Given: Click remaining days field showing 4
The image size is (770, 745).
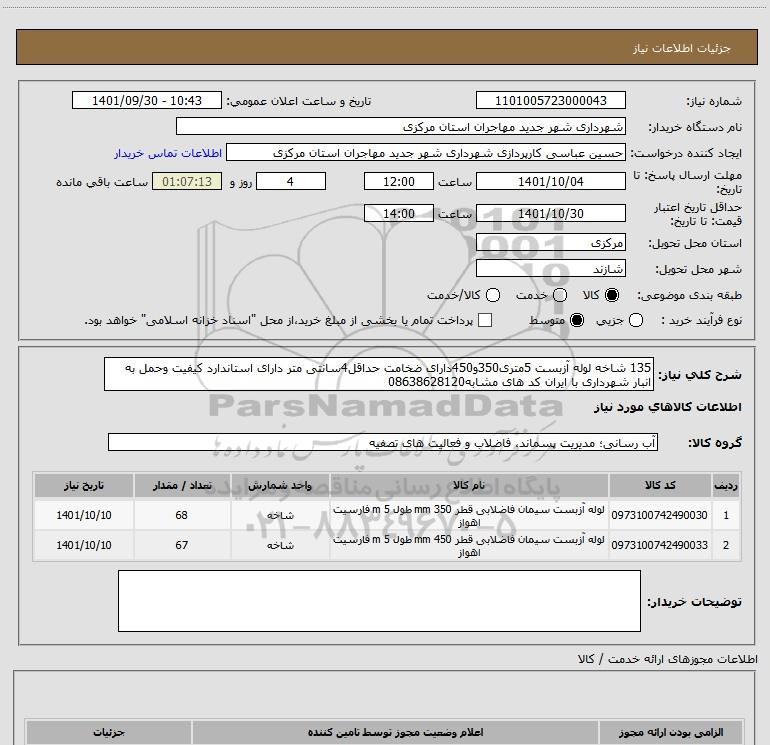Looking at the screenshot, I should pyautogui.click(x=291, y=181).
